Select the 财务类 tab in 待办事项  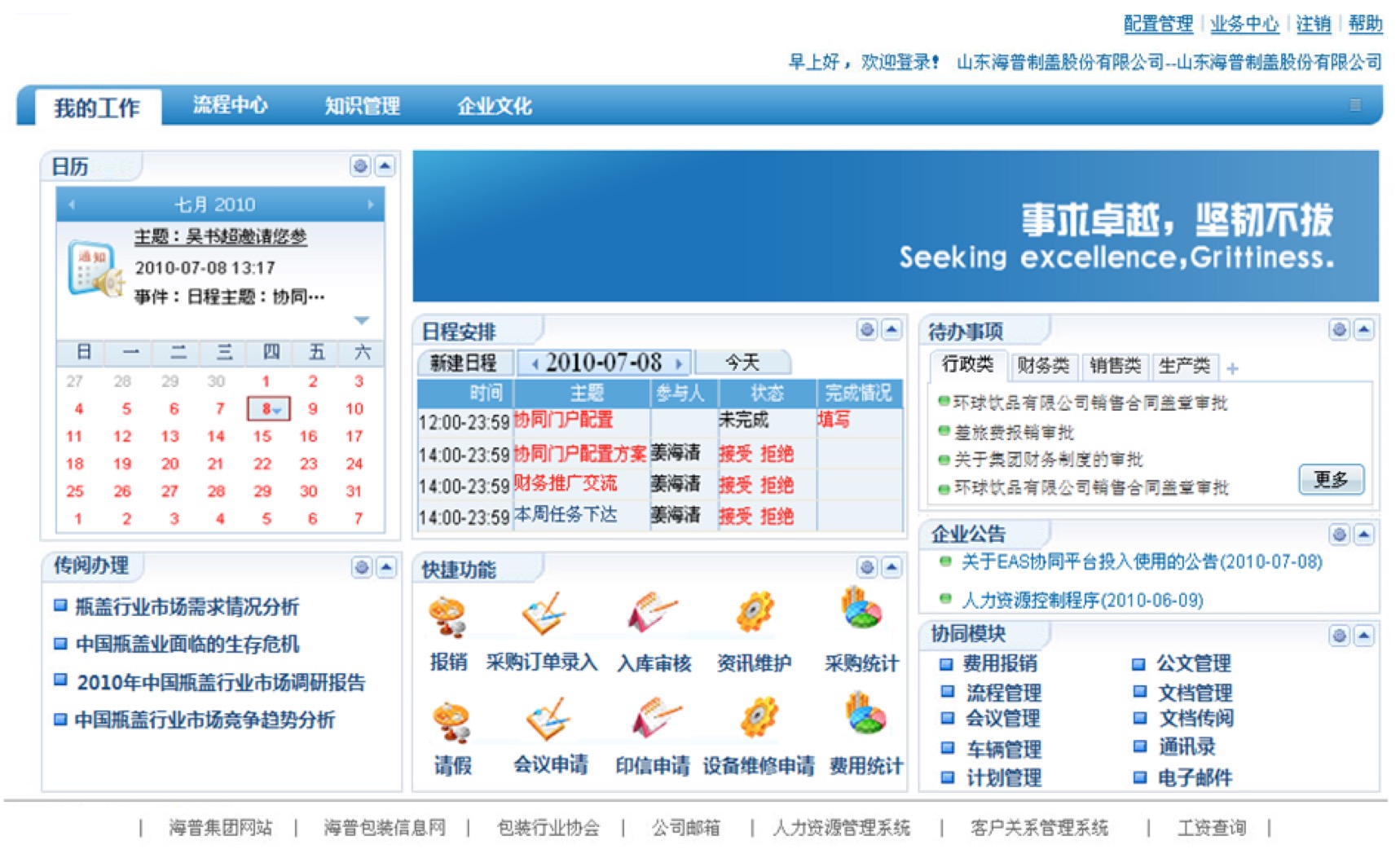[x=1042, y=366]
